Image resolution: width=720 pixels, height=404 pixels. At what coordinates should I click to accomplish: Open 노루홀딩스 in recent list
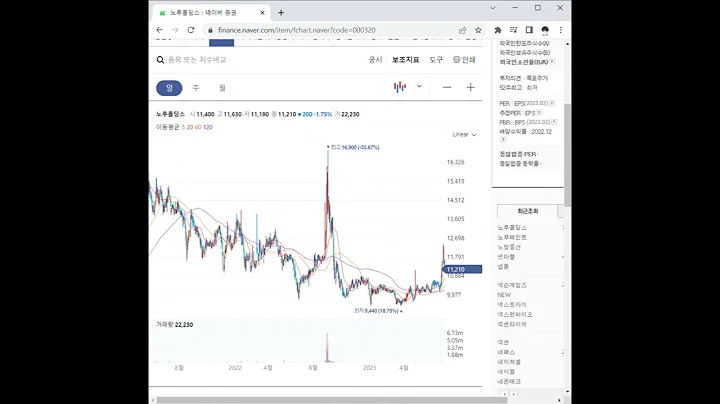(x=512, y=228)
